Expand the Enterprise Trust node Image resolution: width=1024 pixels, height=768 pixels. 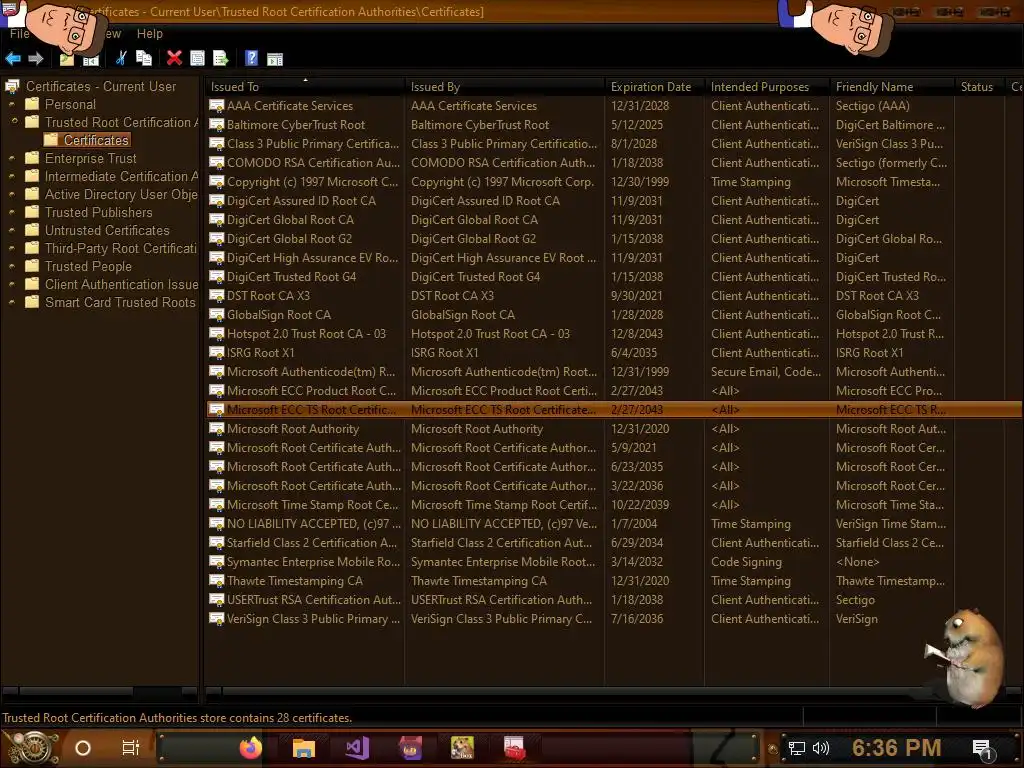[12, 159]
